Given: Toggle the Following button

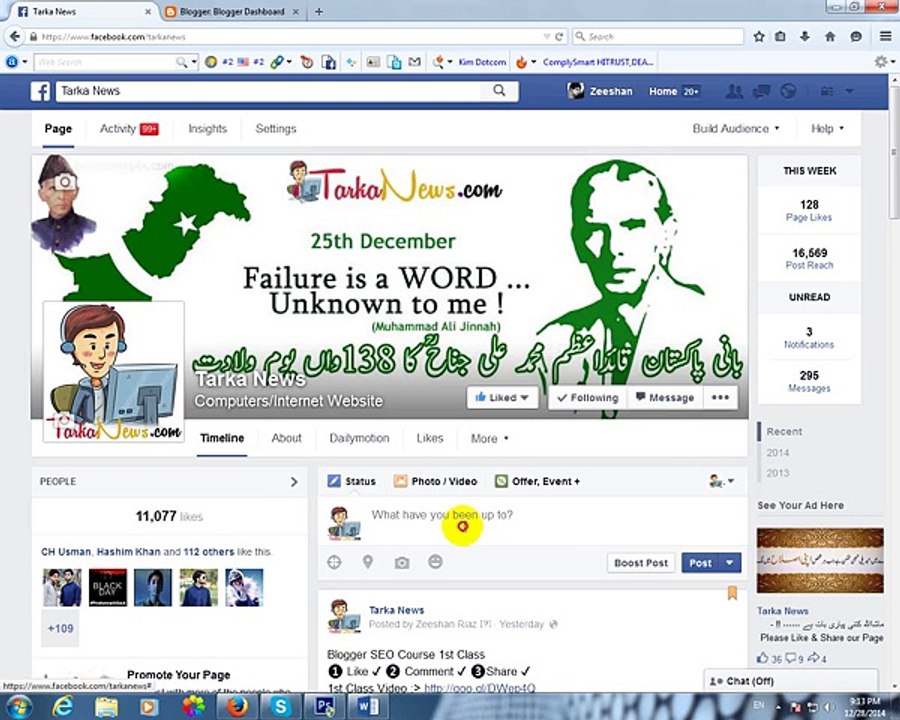Looking at the screenshot, I should click(588, 397).
